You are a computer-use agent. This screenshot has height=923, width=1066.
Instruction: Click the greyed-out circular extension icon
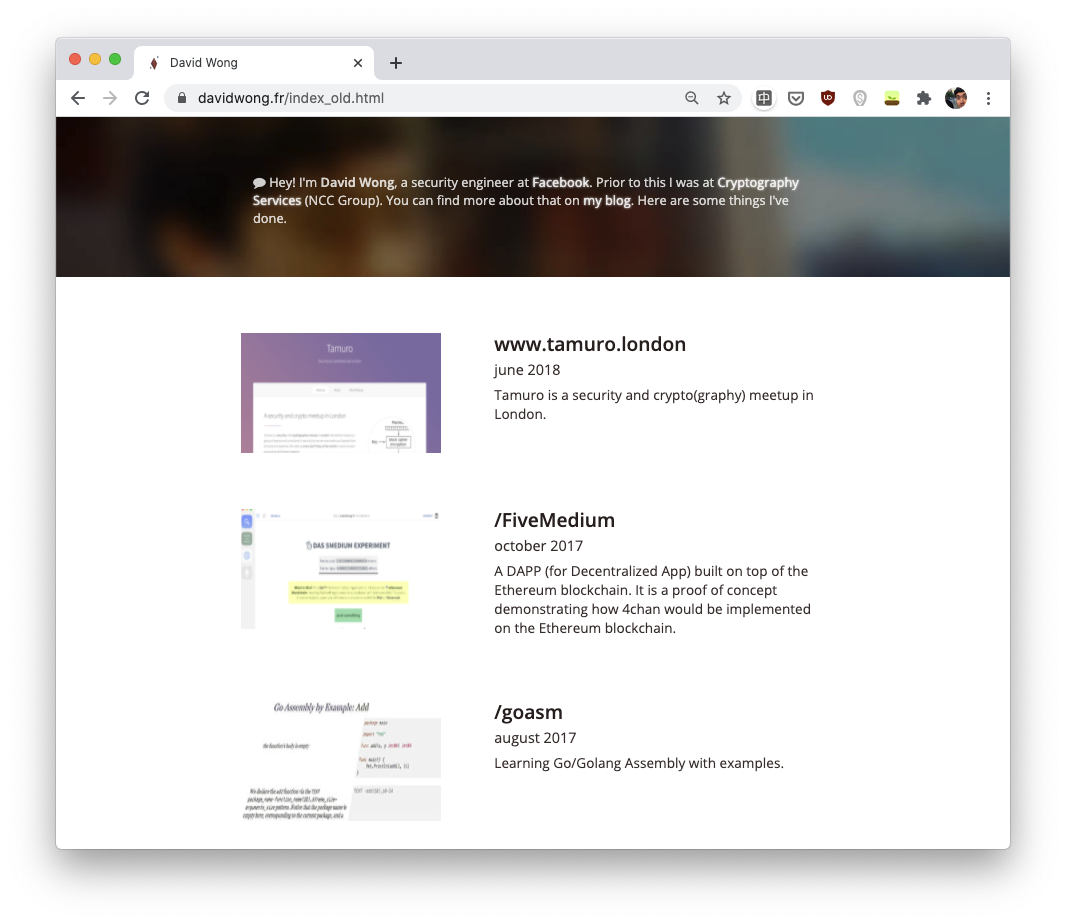(x=860, y=99)
